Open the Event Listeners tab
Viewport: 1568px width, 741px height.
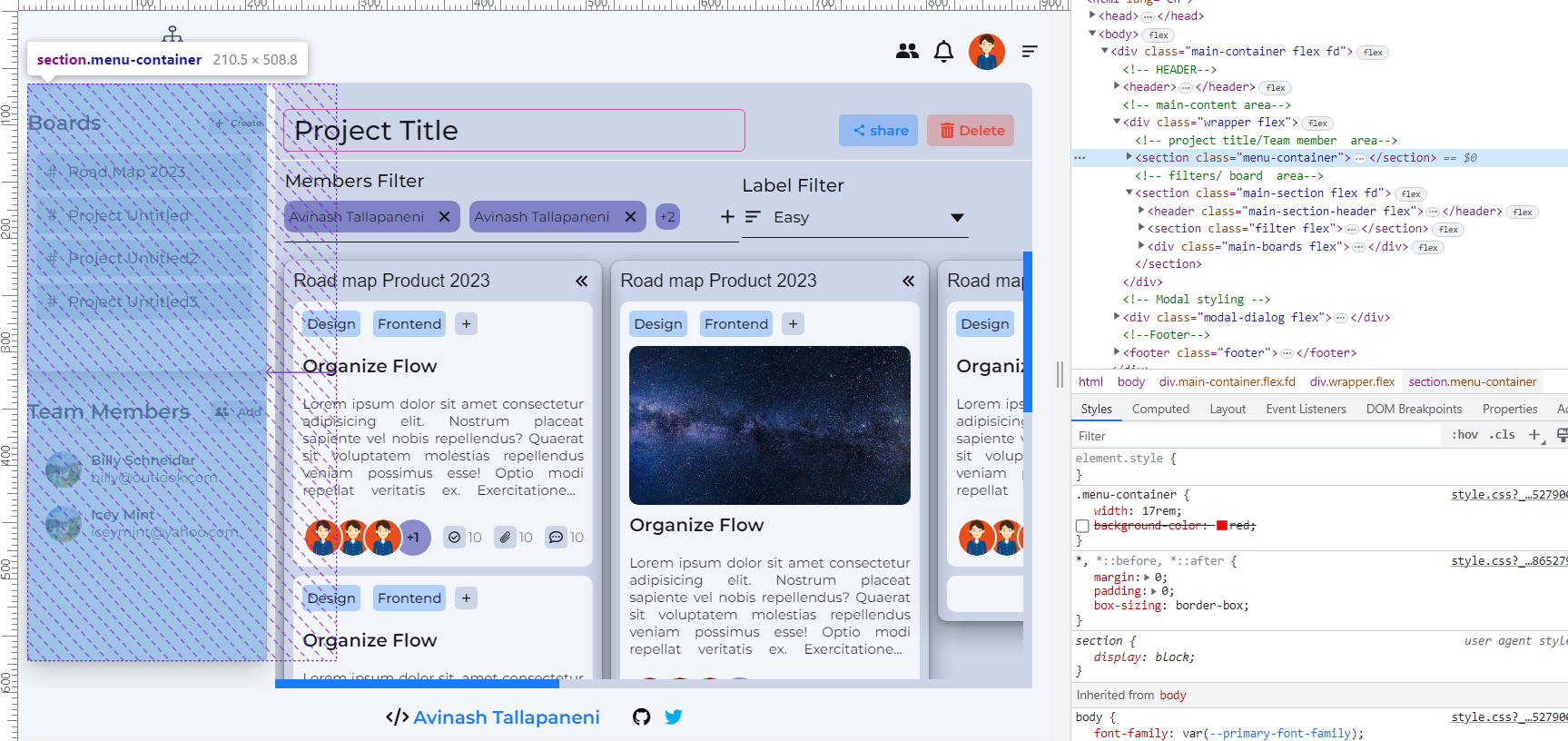[x=1306, y=410]
